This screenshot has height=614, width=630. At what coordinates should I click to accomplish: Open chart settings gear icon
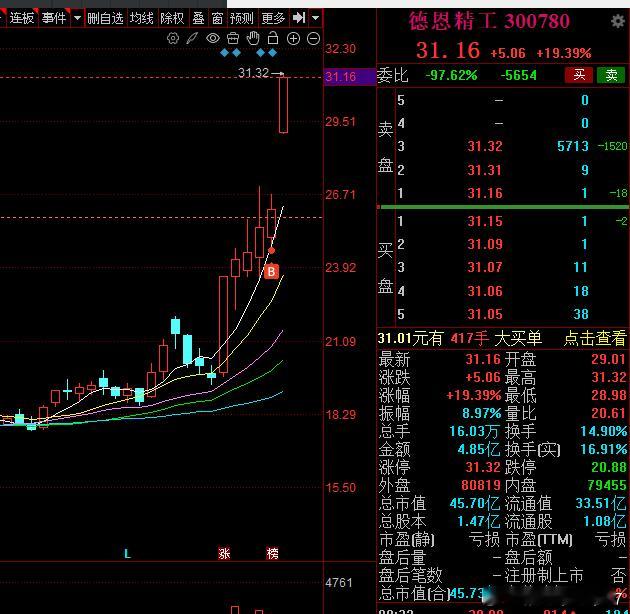click(x=173, y=39)
